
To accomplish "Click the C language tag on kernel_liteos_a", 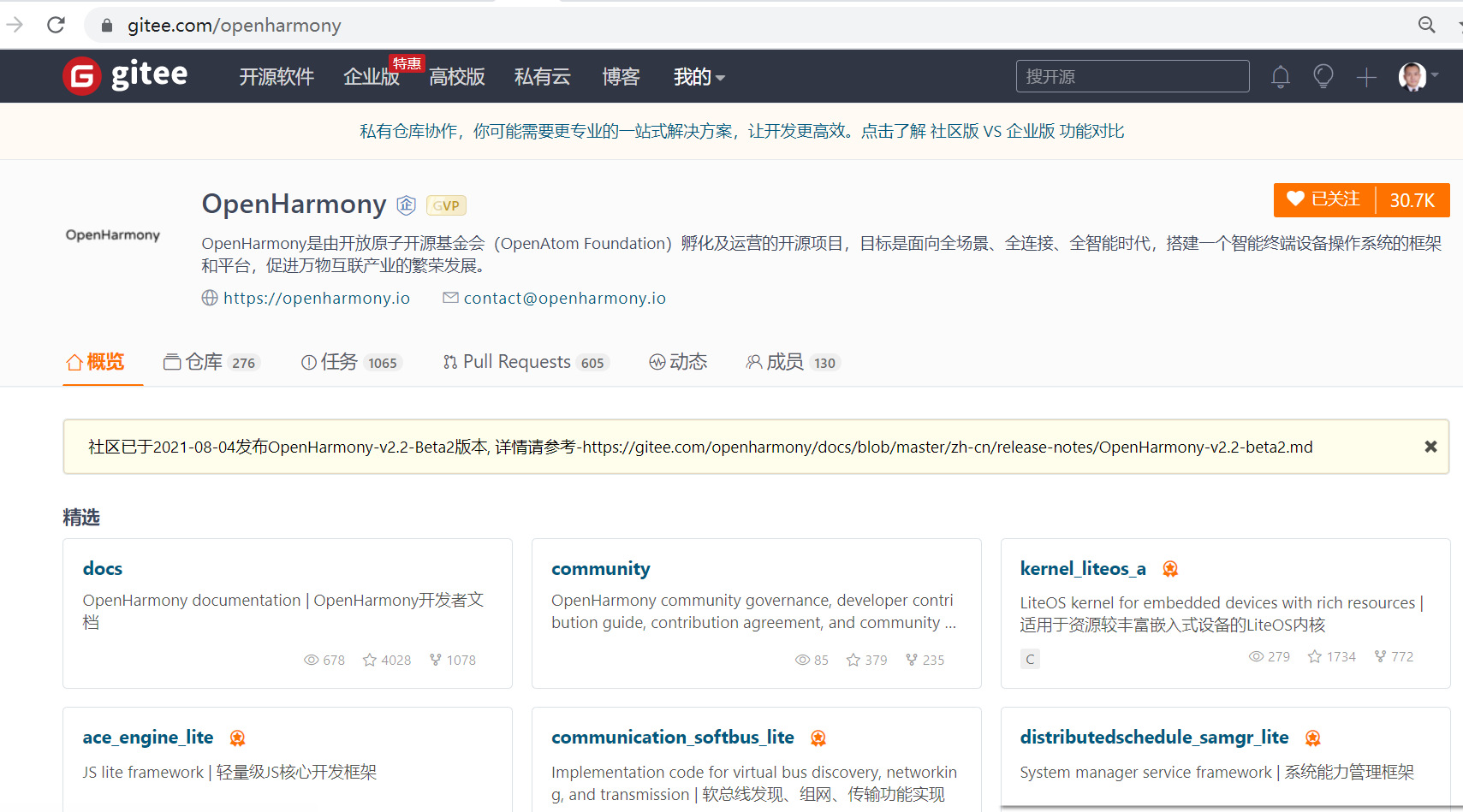I will (1030, 659).
